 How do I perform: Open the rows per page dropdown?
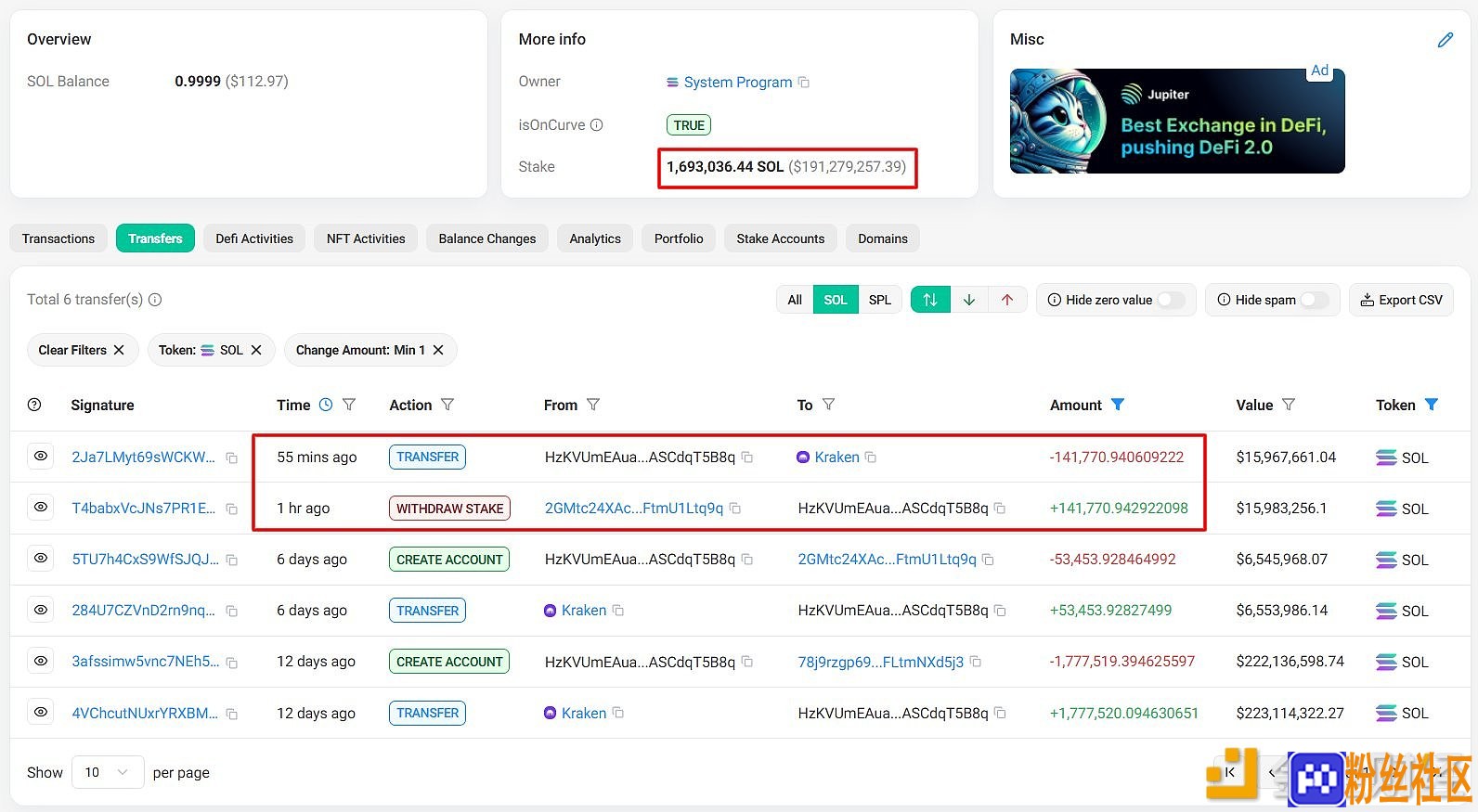pos(108,772)
